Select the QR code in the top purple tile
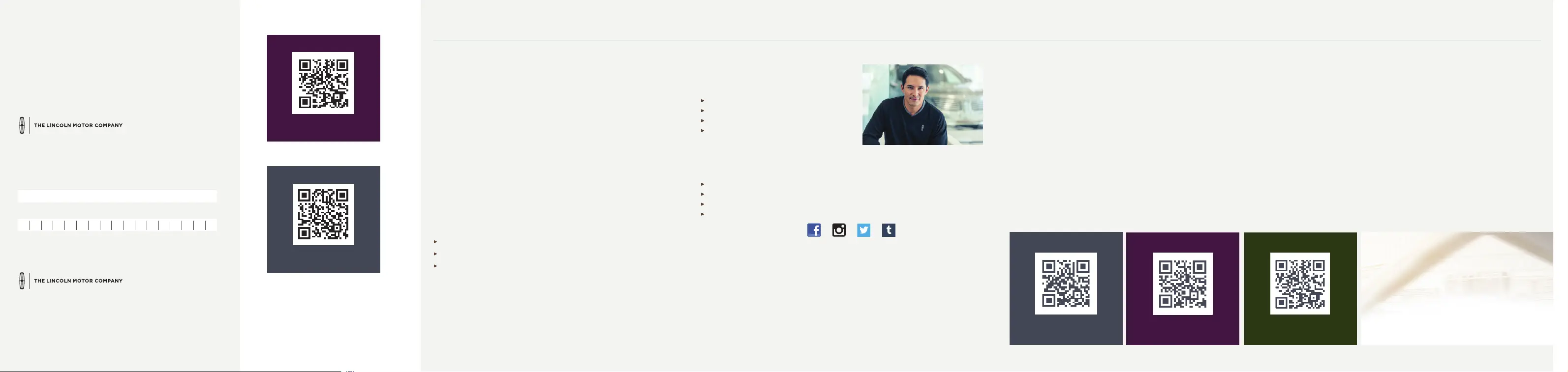The width and height of the screenshot is (1568, 372). (x=323, y=83)
